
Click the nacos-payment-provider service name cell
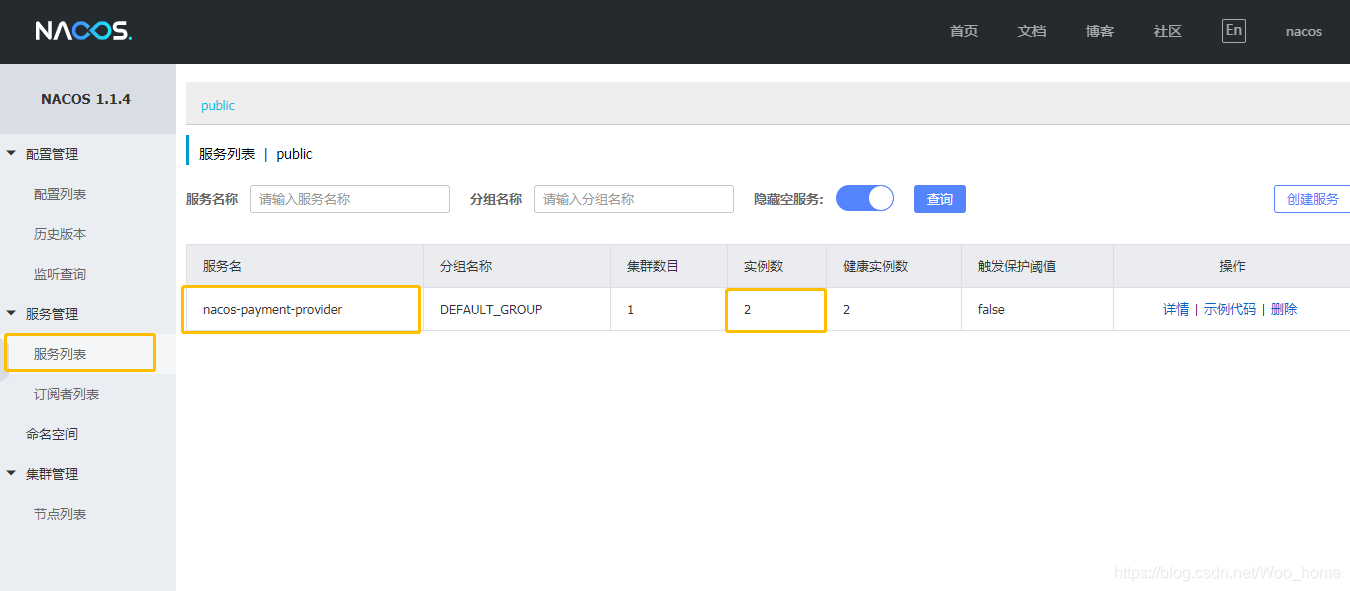[x=304, y=309]
